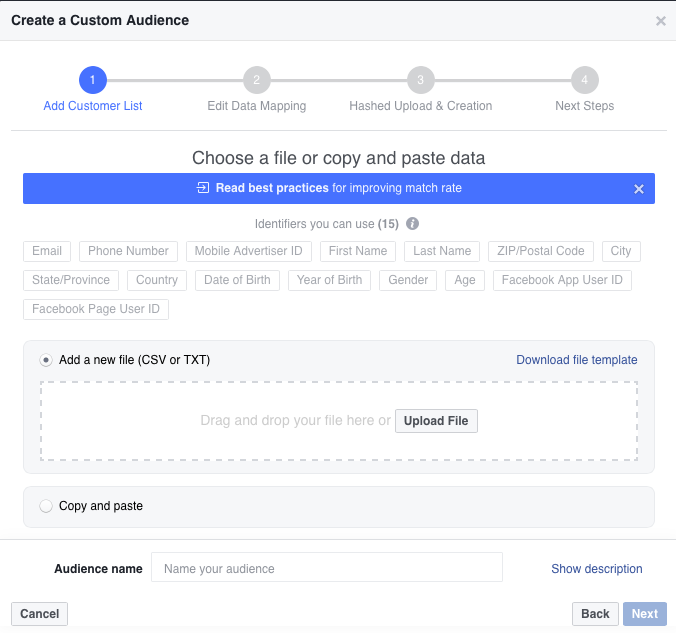The width and height of the screenshot is (676, 633).
Task: Select step 1 Add Customer List circle
Action: click(92, 80)
